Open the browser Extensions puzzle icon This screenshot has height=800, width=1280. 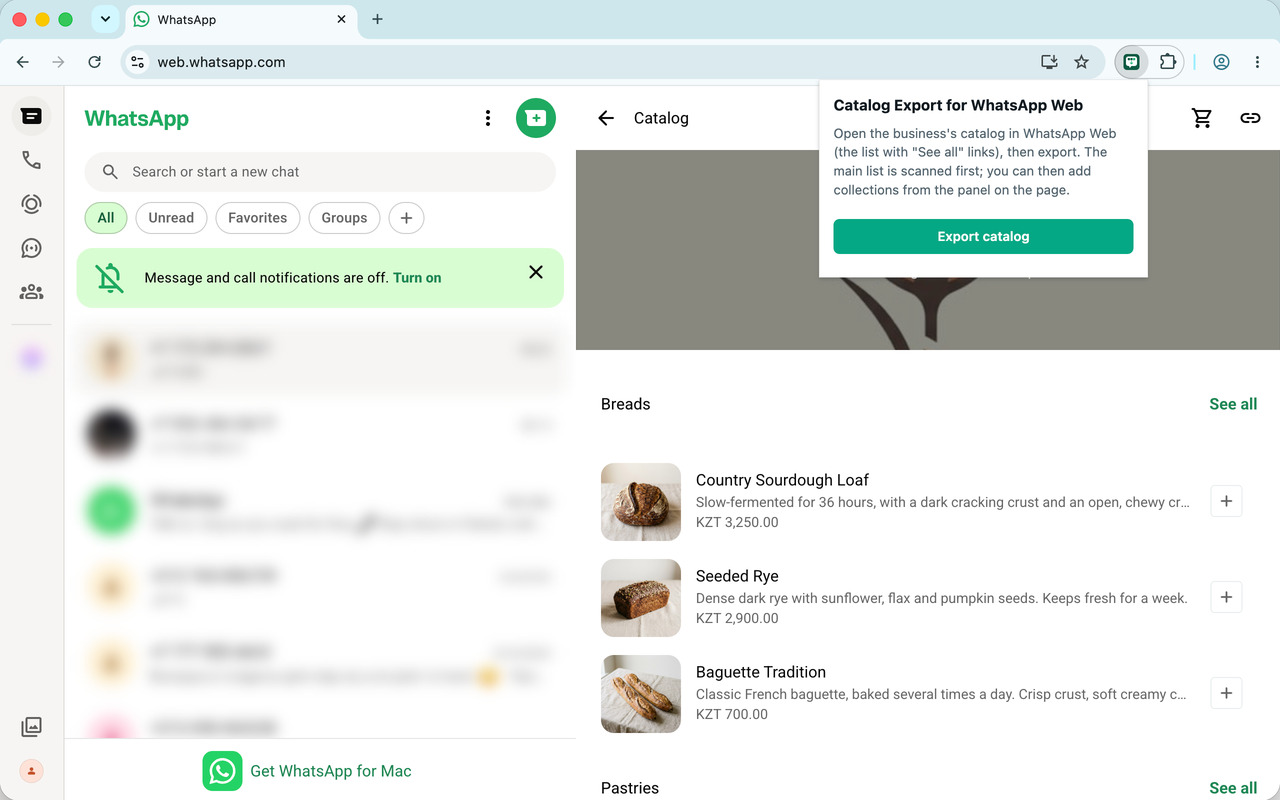(1168, 62)
